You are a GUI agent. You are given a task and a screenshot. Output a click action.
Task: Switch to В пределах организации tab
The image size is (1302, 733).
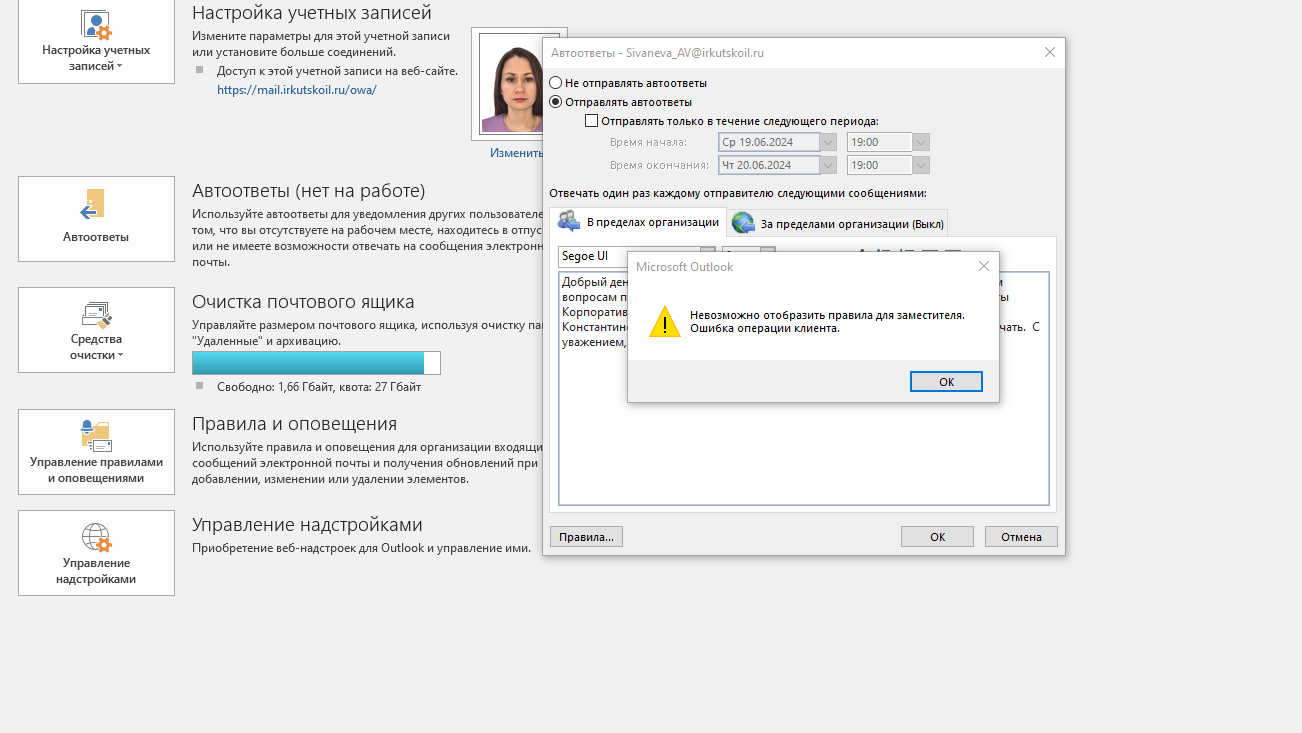click(638, 222)
